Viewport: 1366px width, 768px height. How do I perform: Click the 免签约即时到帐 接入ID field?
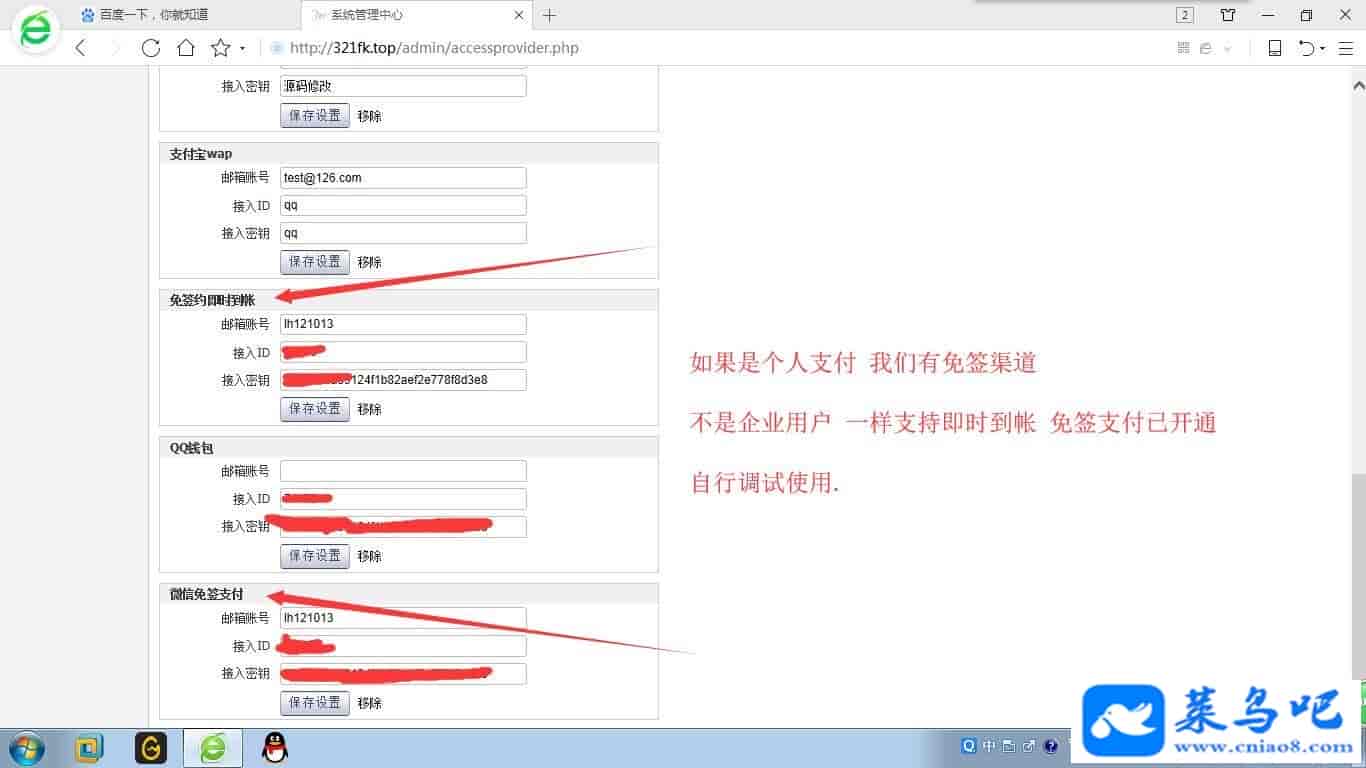click(403, 352)
